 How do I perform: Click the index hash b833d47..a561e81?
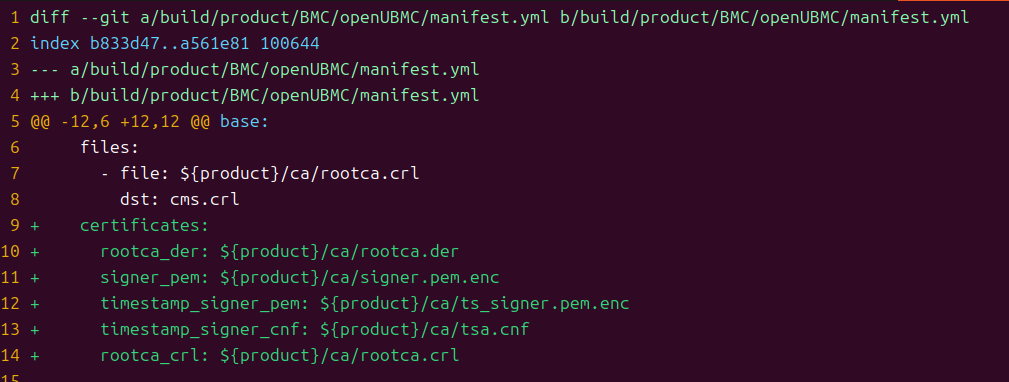pyautogui.click(x=165, y=44)
